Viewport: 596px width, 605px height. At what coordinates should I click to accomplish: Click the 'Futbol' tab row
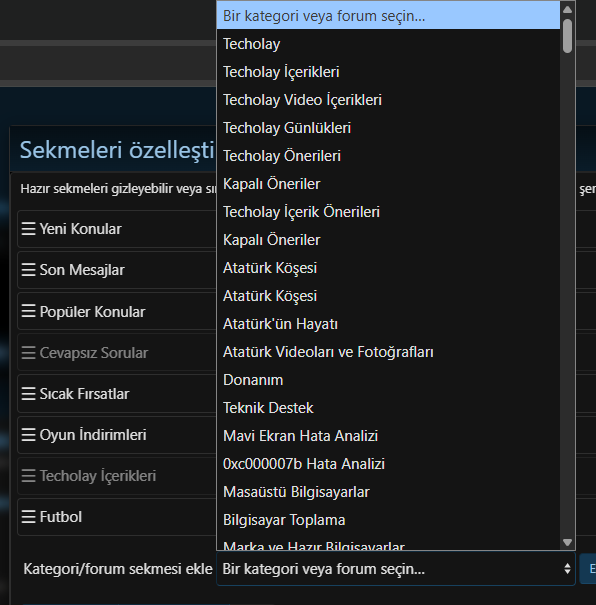click(x=116, y=517)
